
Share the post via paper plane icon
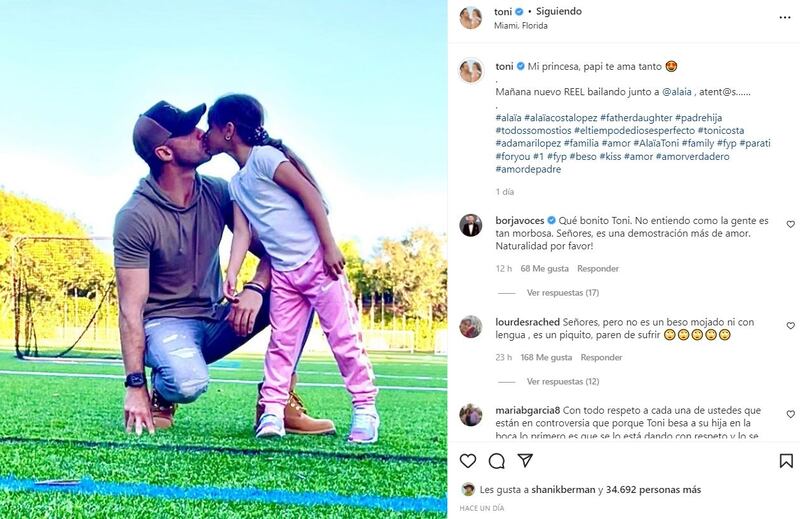525,460
